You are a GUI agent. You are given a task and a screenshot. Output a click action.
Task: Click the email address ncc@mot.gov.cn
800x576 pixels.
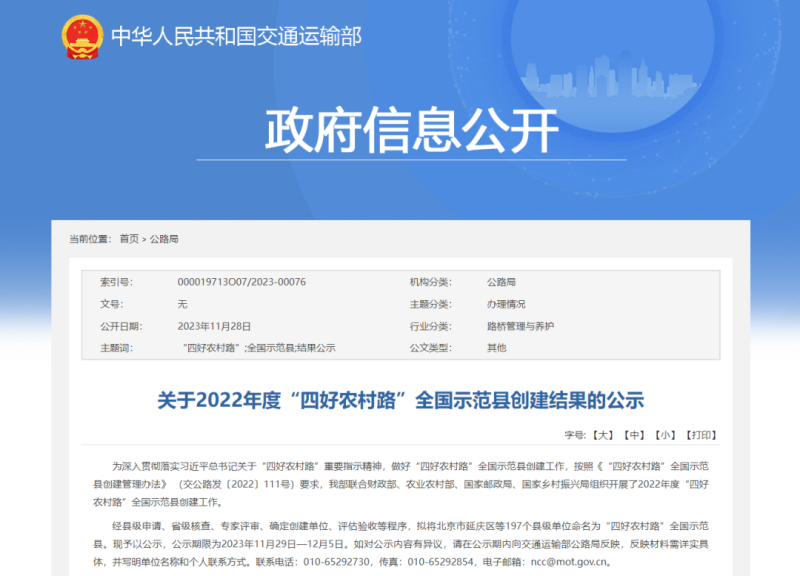tap(569, 562)
